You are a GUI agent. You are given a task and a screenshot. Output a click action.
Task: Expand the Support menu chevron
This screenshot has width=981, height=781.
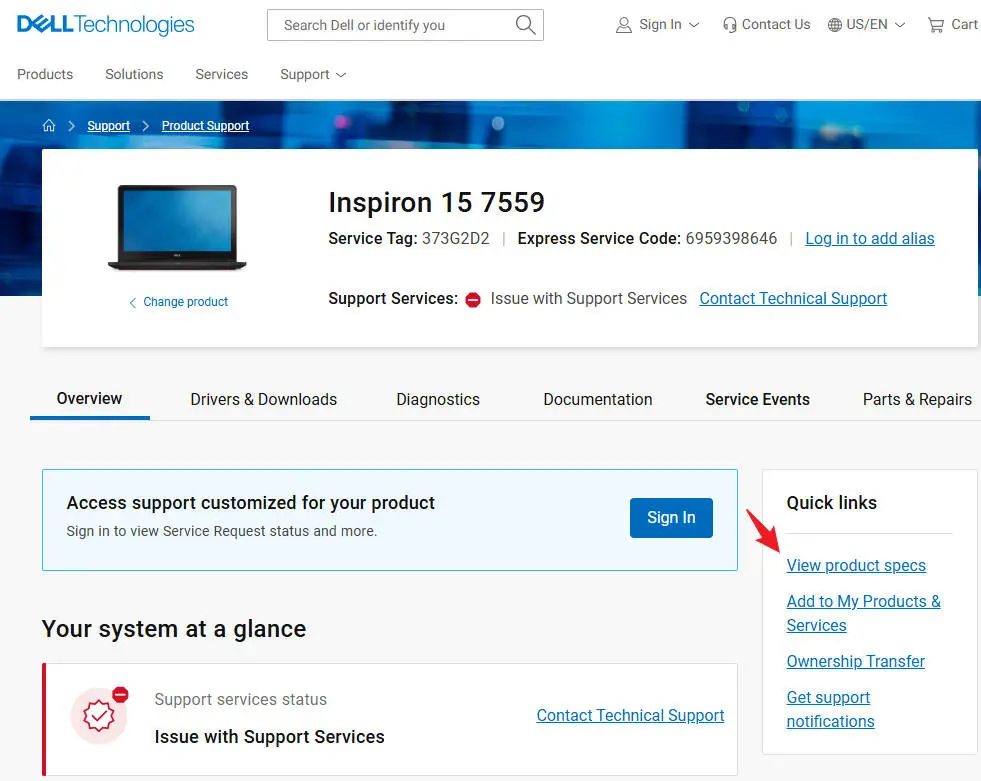341,75
